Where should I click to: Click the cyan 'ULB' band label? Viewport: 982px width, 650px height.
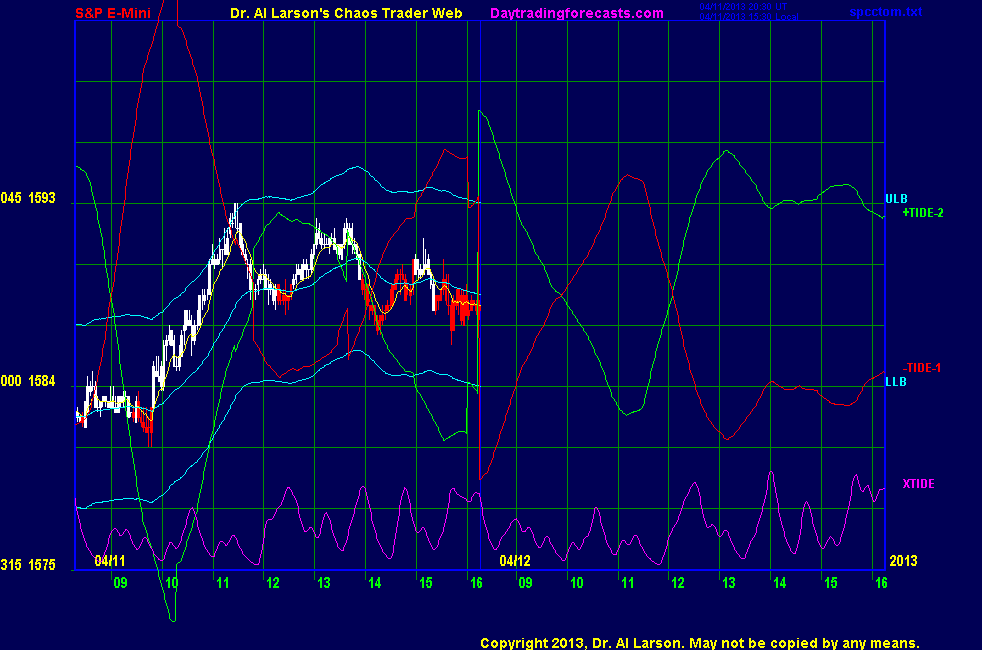(896, 199)
